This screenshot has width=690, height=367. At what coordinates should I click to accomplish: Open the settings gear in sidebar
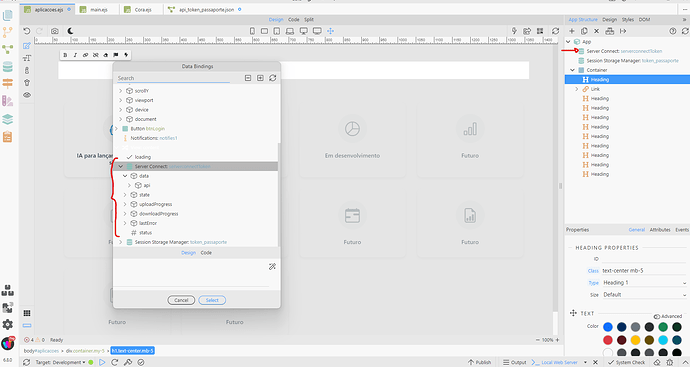pyautogui.click(x=7, y=324)
